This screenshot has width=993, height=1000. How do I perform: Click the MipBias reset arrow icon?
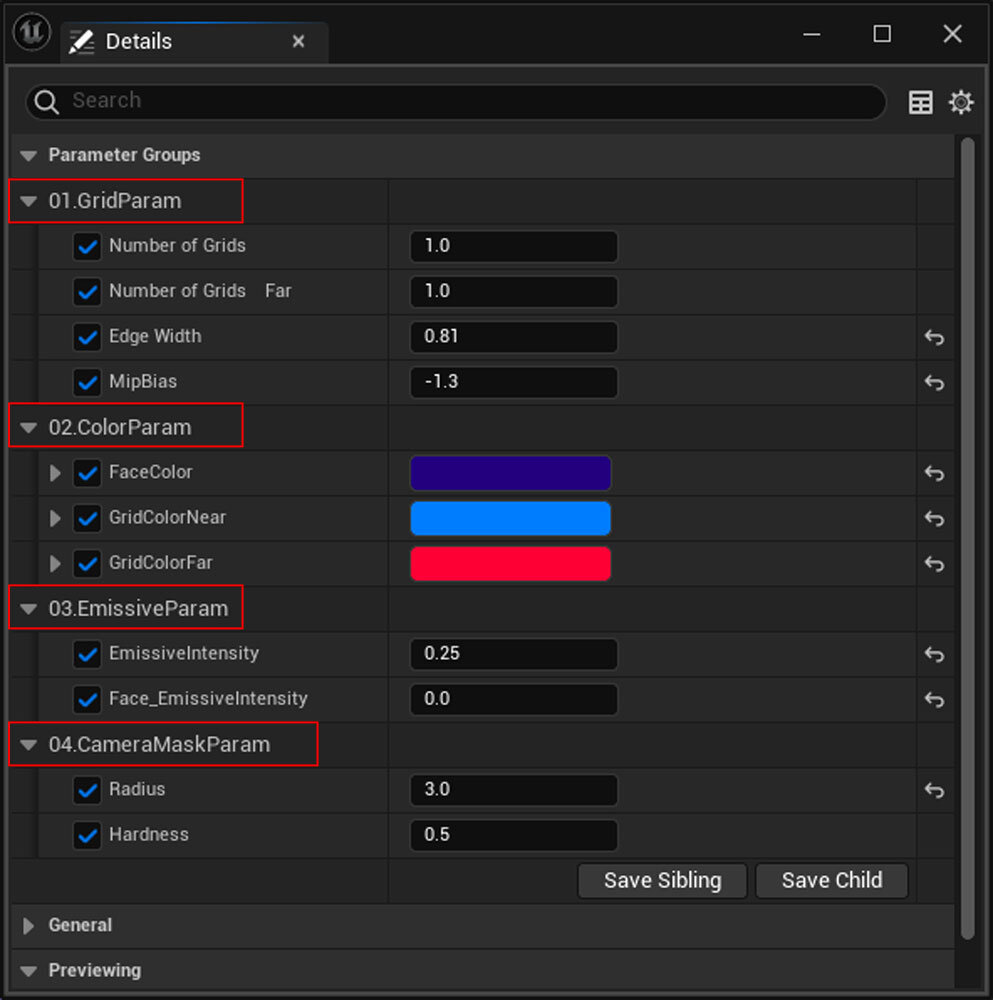pos(934,382)
